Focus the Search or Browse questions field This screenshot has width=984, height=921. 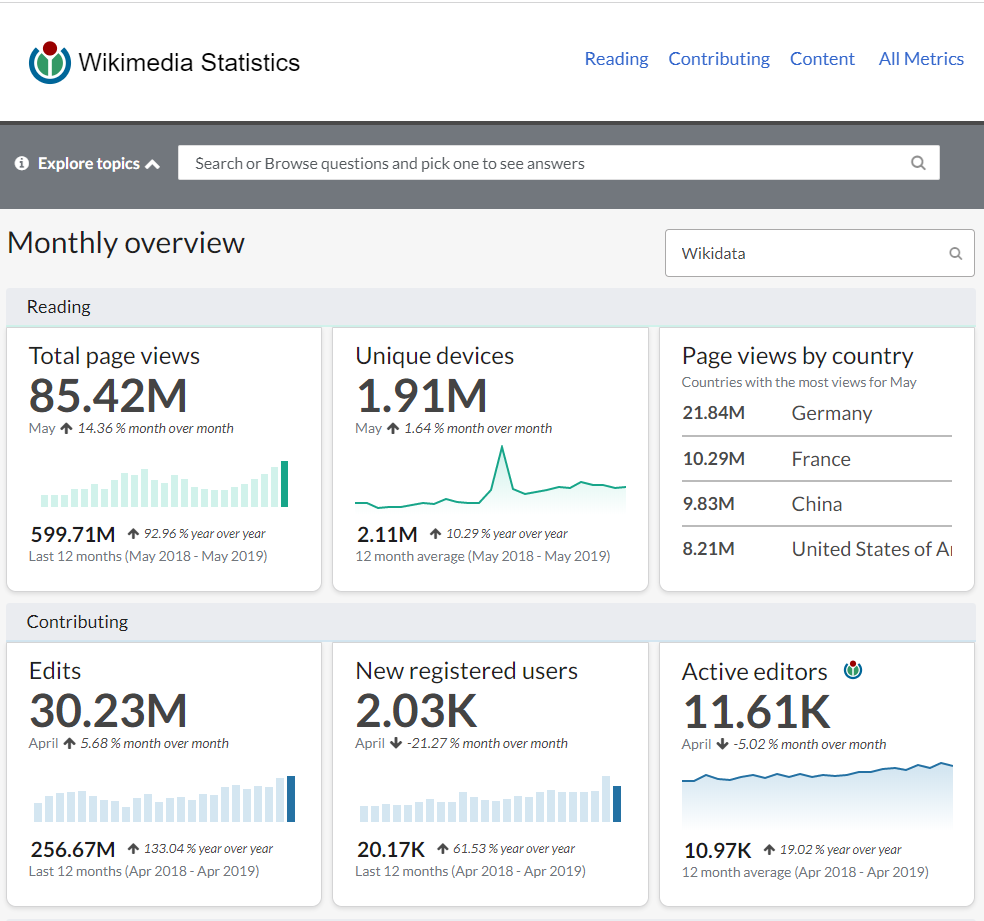point(540,164)
